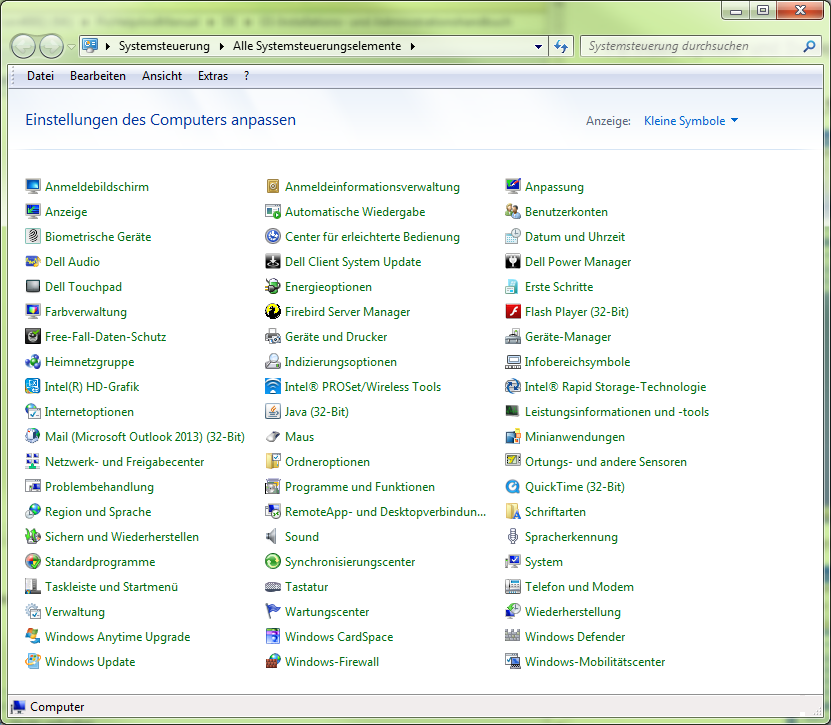Open the Anmeldeinformationsverwaltung safe icon

273,187
